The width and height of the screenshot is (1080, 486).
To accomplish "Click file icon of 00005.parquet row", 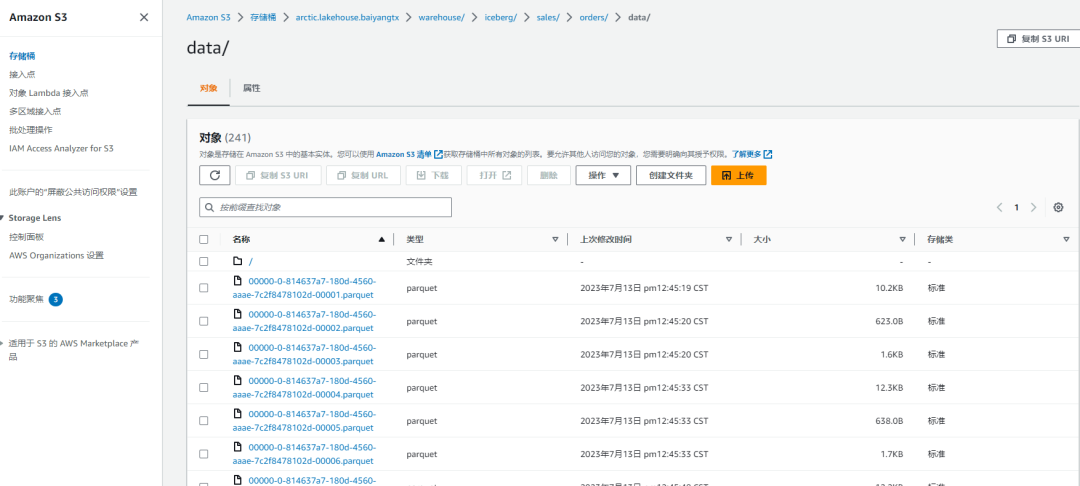I will (x=238, y=413).
